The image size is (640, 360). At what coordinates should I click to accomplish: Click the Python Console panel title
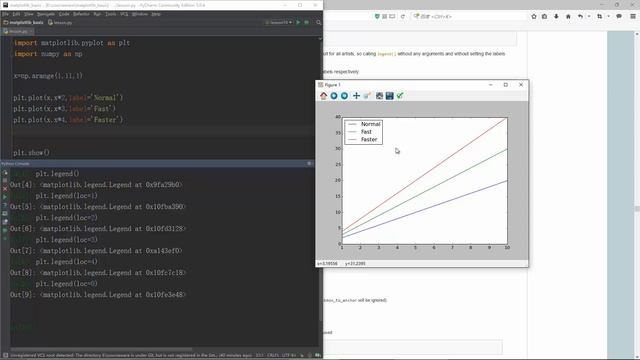(x=15, y=163)
